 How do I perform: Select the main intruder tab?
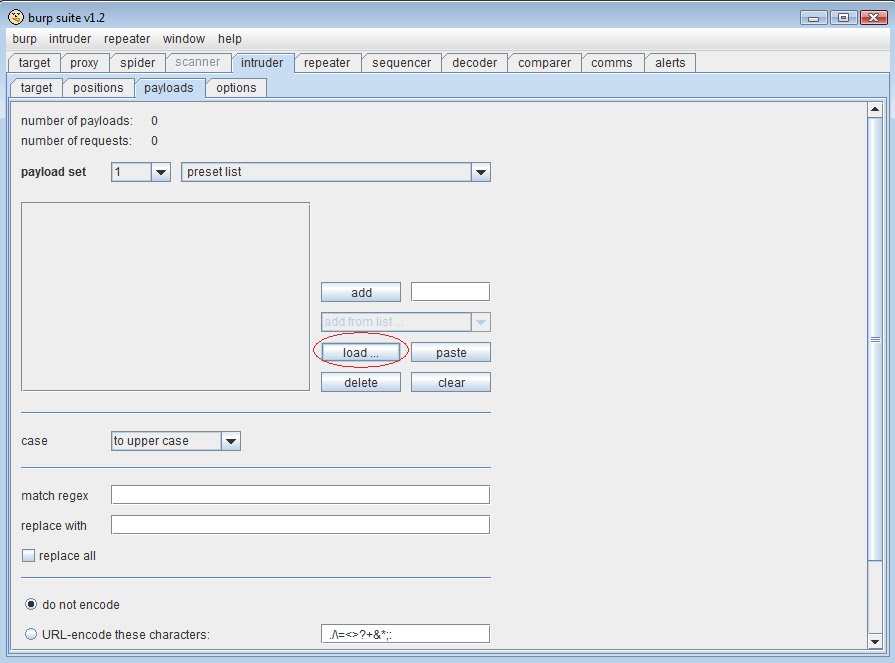(x=262, y=63)
